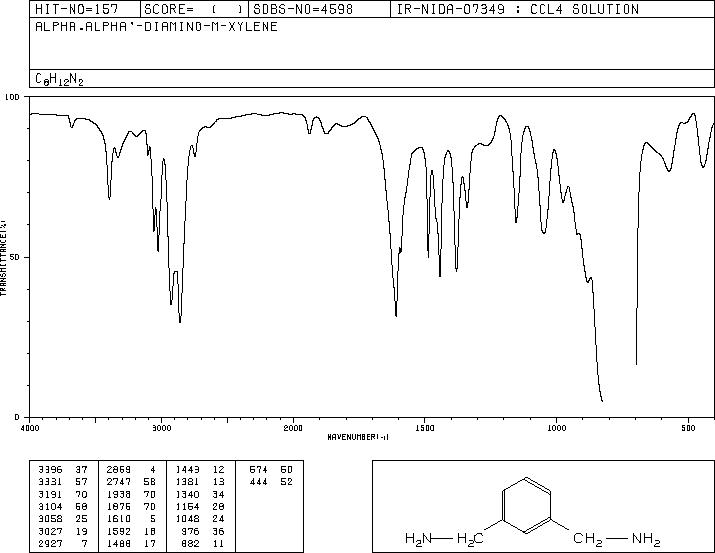Click the 2000 tick label on x-axis
The height and width of the screenshot is (553, 715).
(x=293, y=428)
